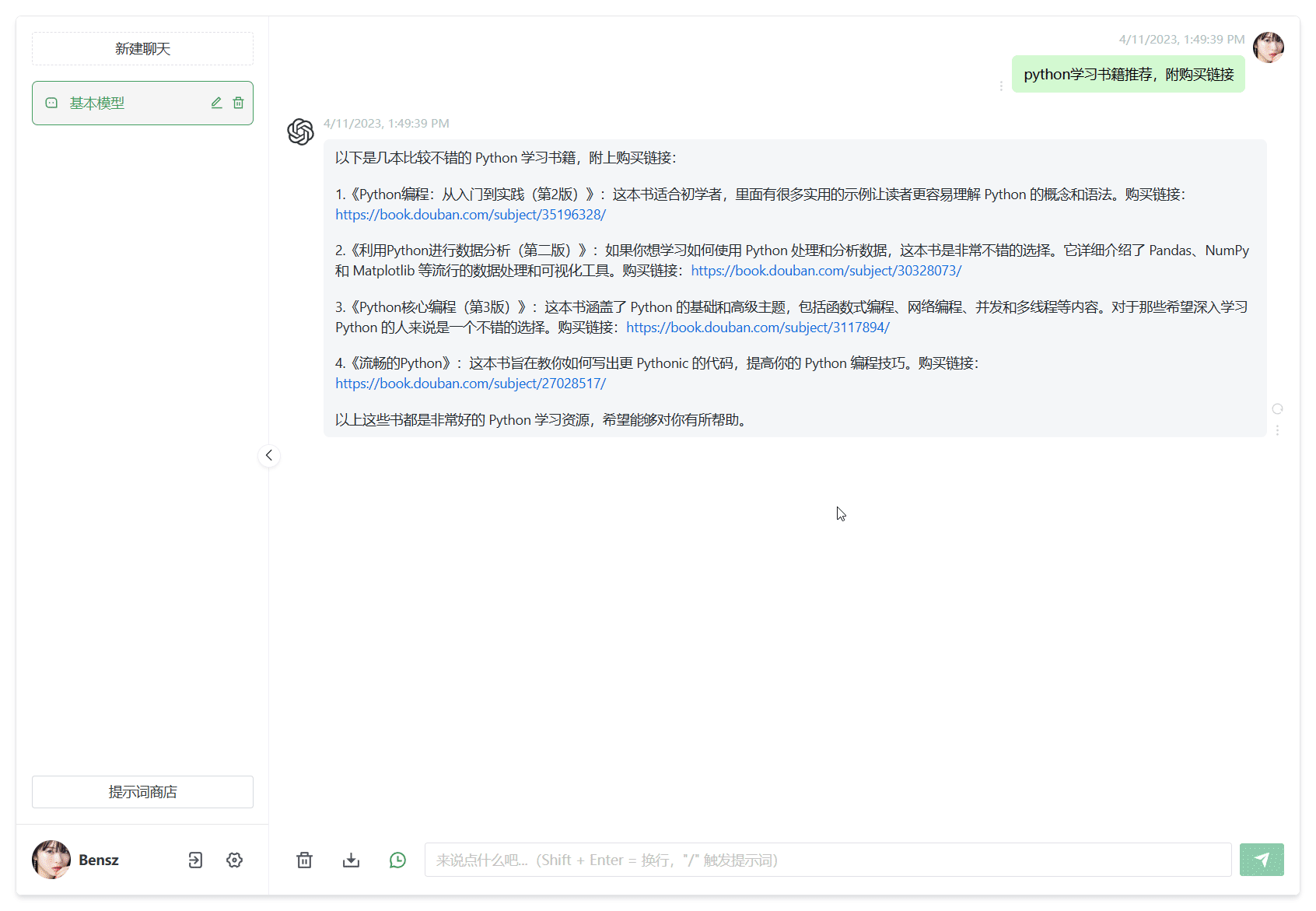
Task: Click the 新建聊天 new chat button
Action: tap(142, 49)
